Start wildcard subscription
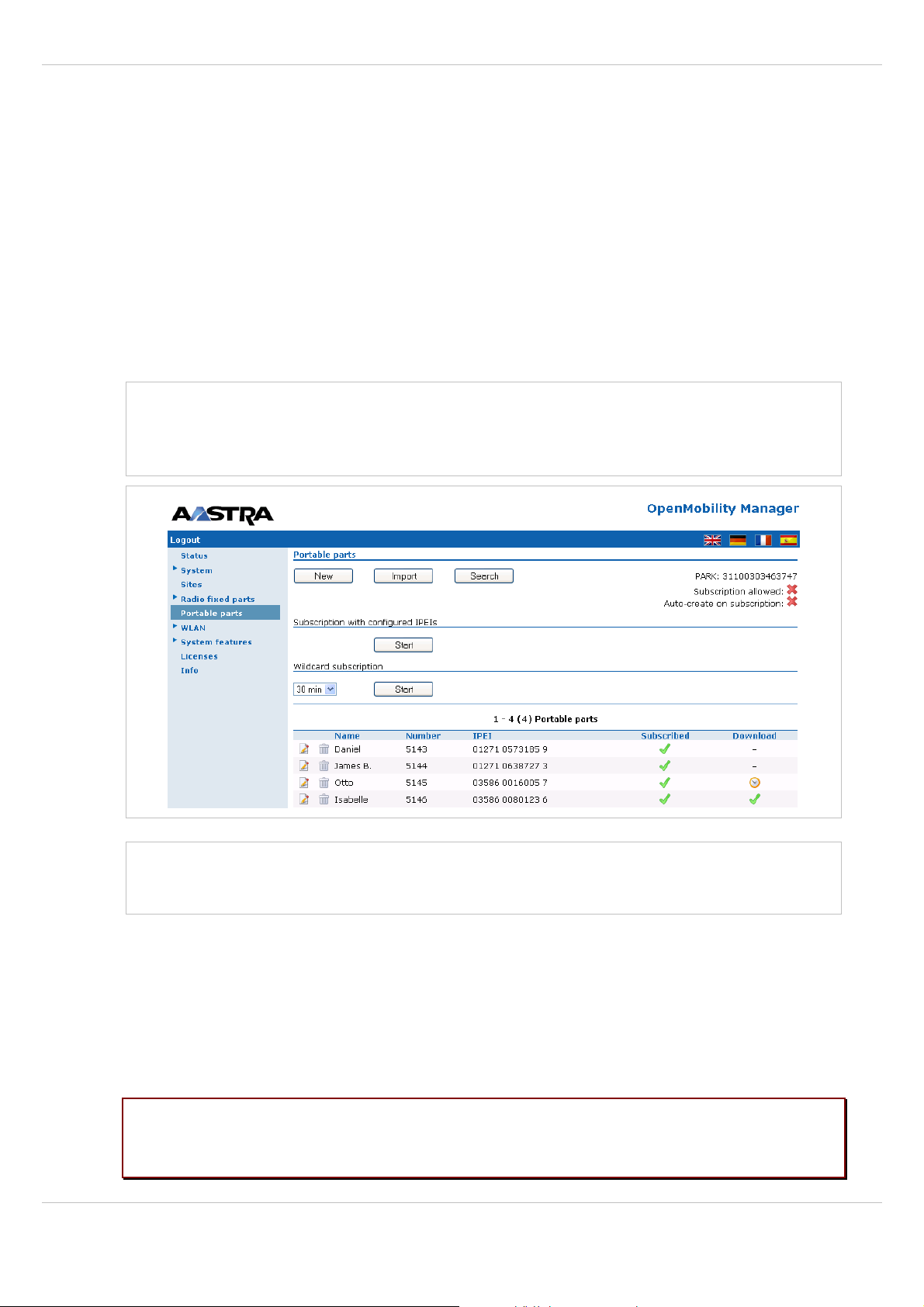 pos(403,689)
